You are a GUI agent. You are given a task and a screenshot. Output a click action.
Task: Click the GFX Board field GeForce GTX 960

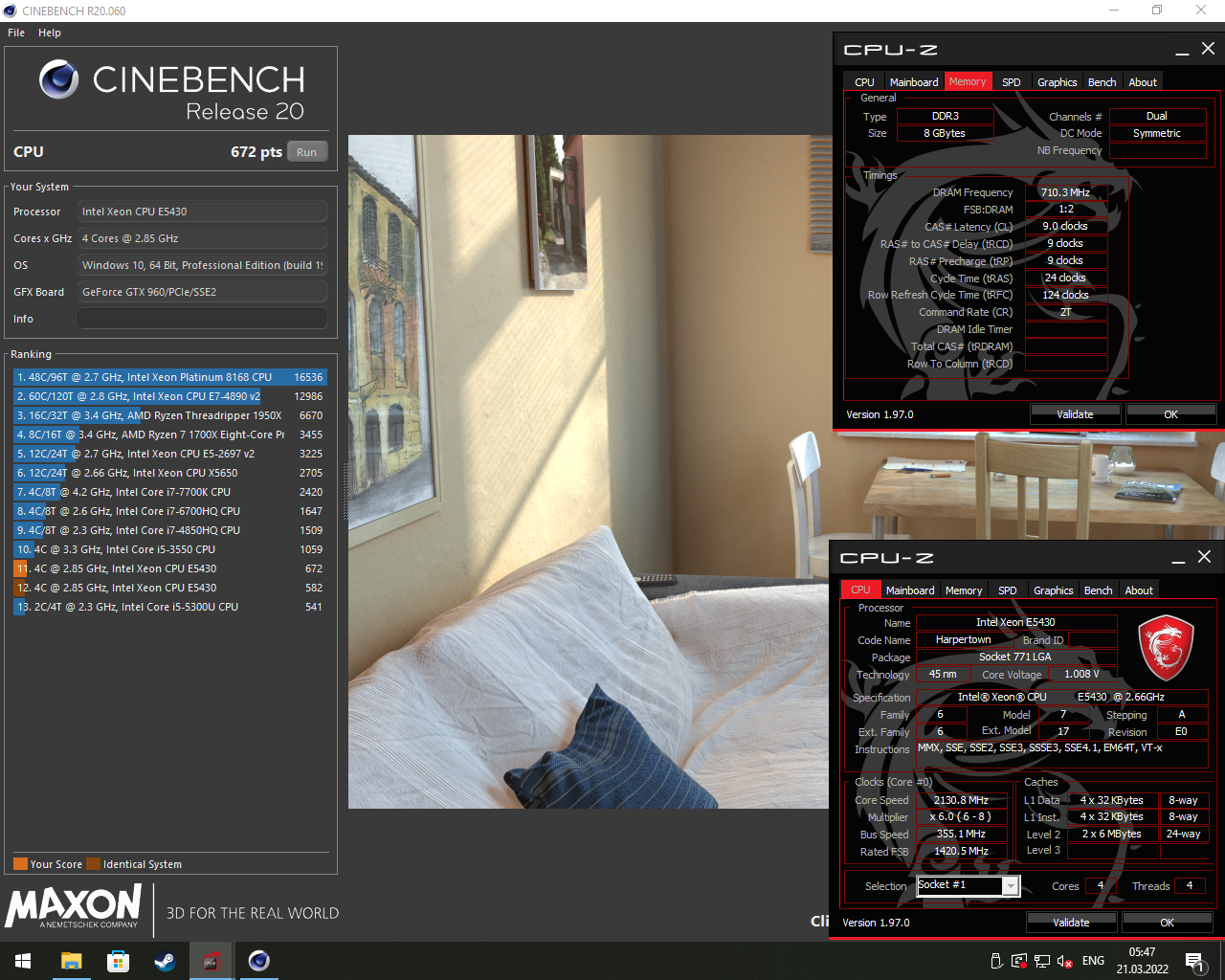tap(202, 292)
